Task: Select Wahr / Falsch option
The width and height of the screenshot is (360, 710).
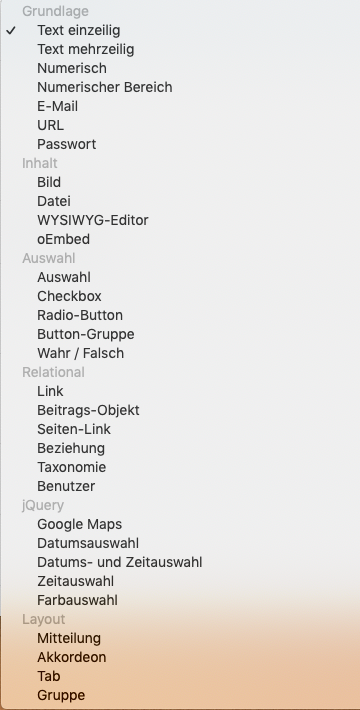Action: pos(180,354)
